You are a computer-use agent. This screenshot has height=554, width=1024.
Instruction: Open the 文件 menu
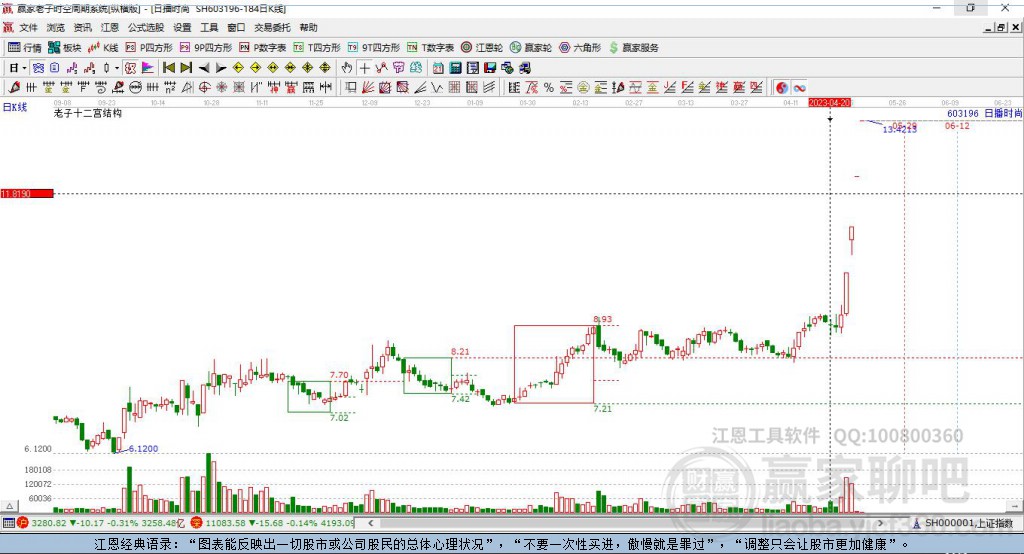click(29, 27)
